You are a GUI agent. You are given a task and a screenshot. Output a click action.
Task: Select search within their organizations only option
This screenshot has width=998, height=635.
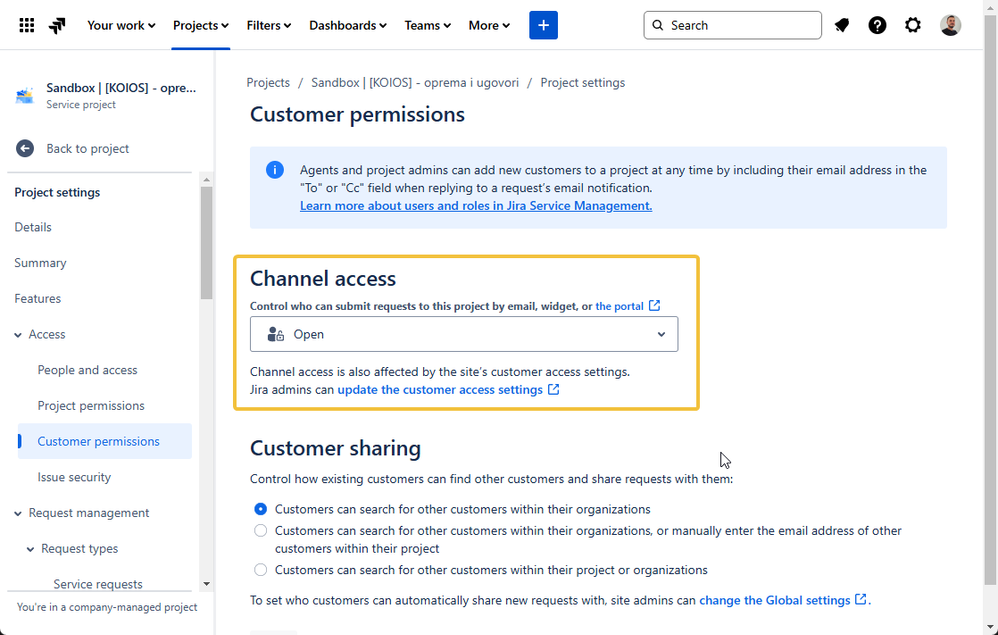point(260,509)
